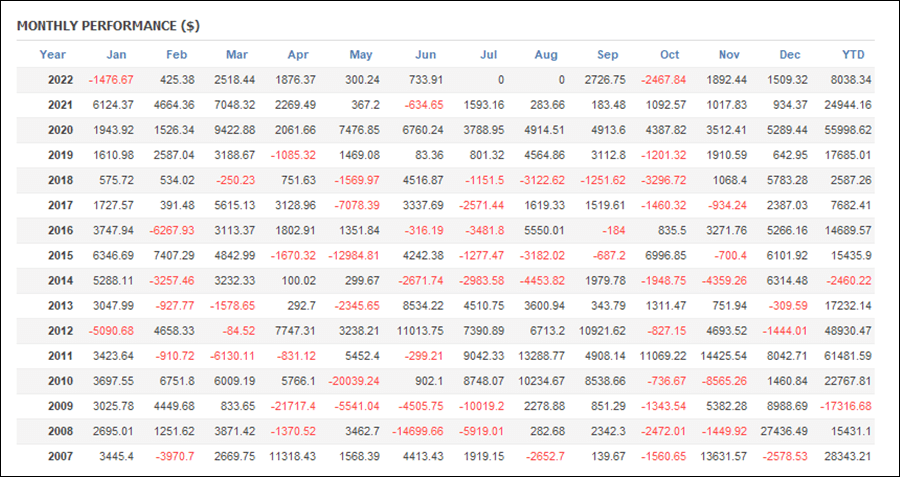Click the Year column header
The height and width of the screenshot is (477, 900).
pos(53,55)
